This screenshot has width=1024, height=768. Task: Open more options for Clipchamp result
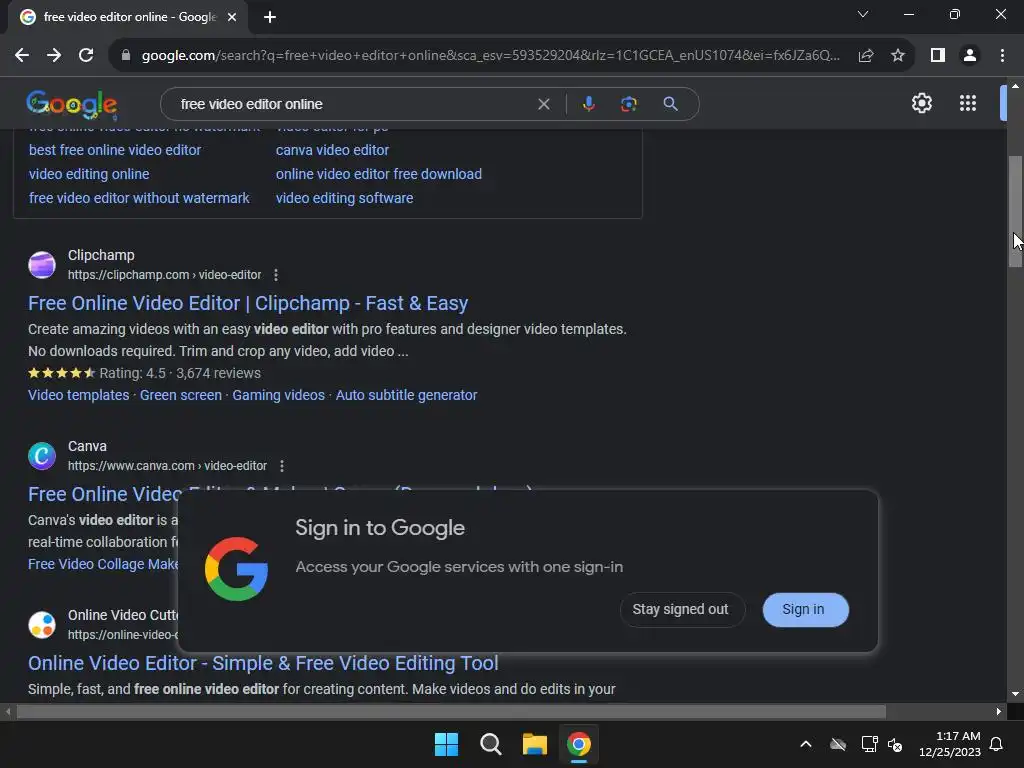point(276,275)
